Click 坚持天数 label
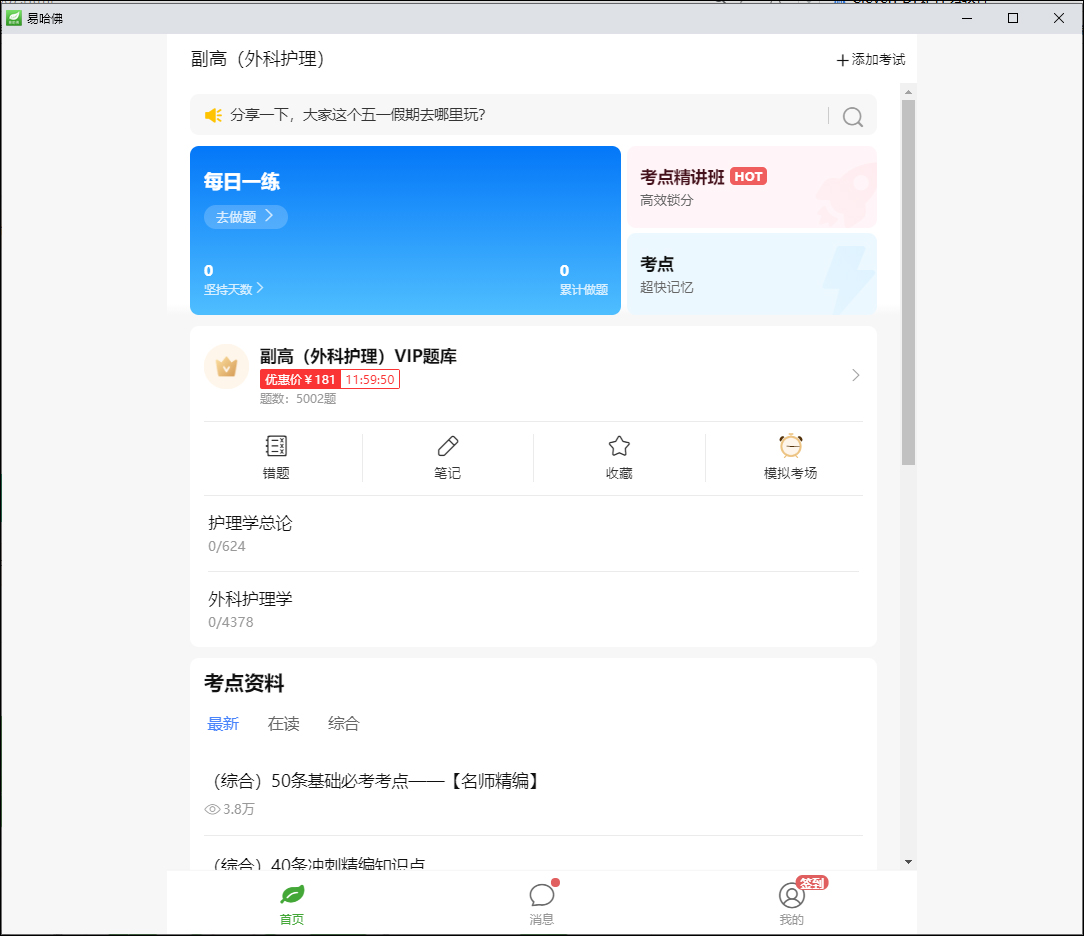Image resolution: width=1084 pixels, height=936 pixels. coord(228,290)
